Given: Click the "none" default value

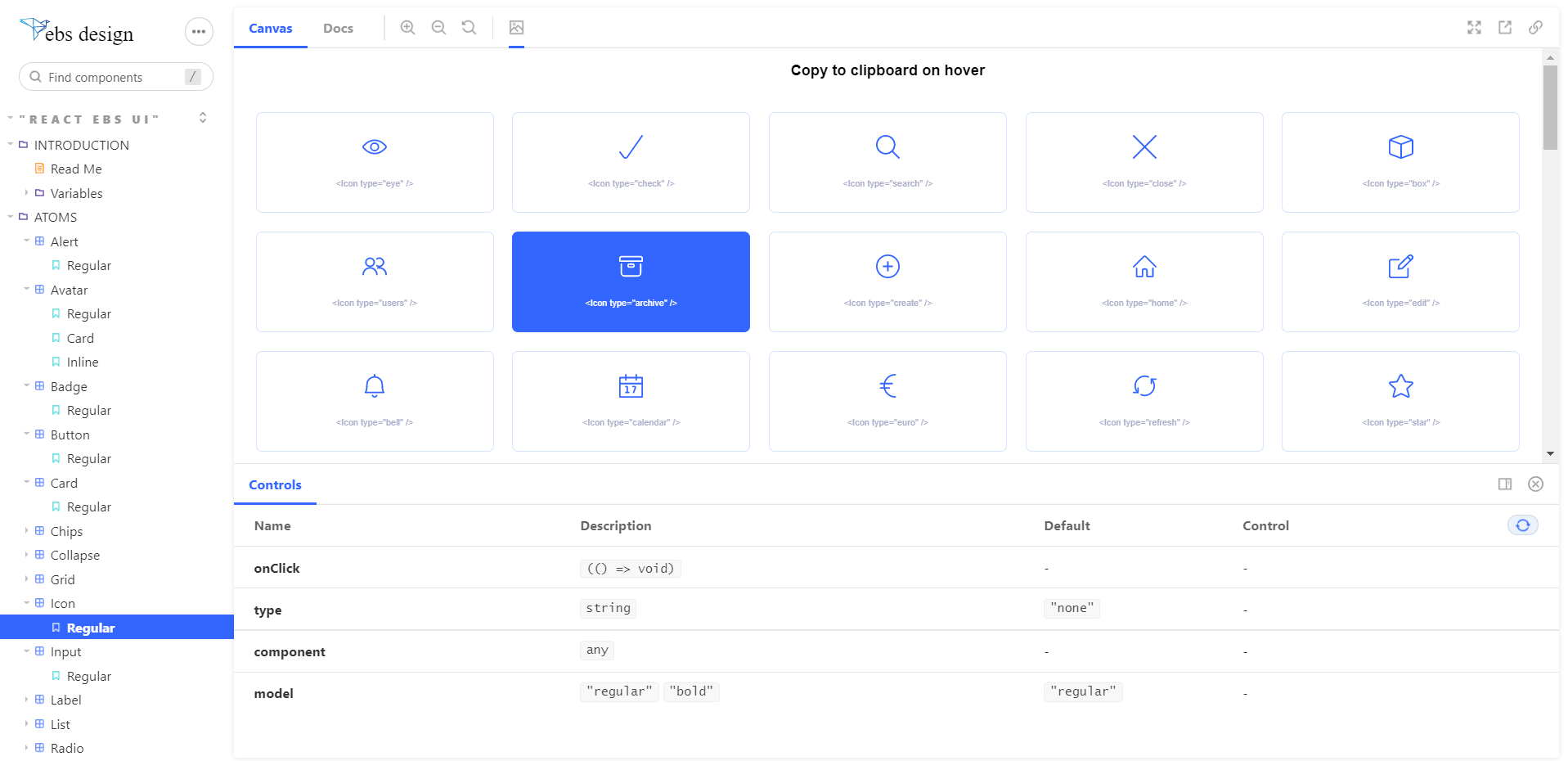Looking at the screenshot, I should pyautogui.click(x=1072, y=608).
